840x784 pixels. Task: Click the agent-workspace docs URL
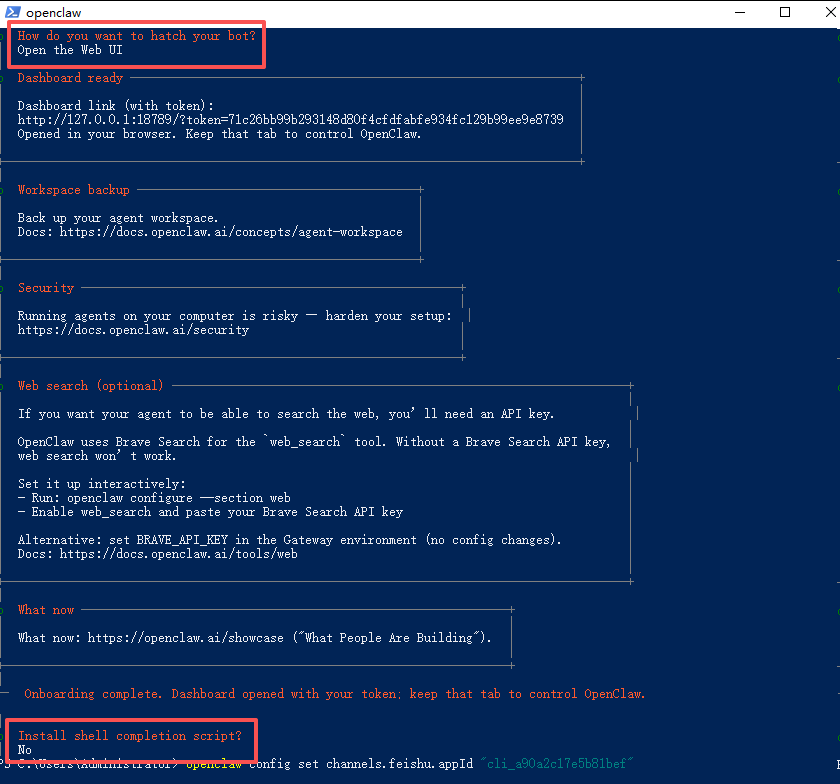click(231, 232)
